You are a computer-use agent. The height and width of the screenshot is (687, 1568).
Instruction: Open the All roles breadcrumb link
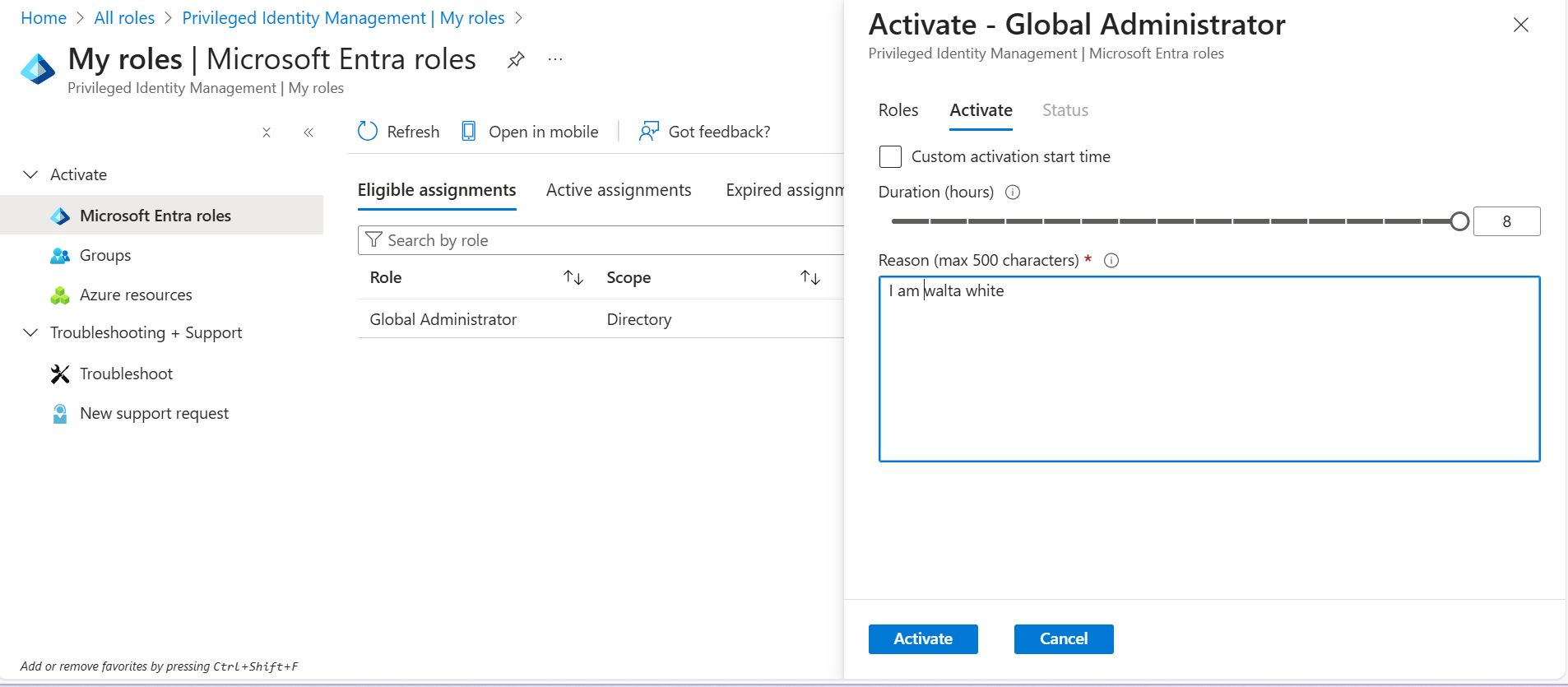coord(124,18)
